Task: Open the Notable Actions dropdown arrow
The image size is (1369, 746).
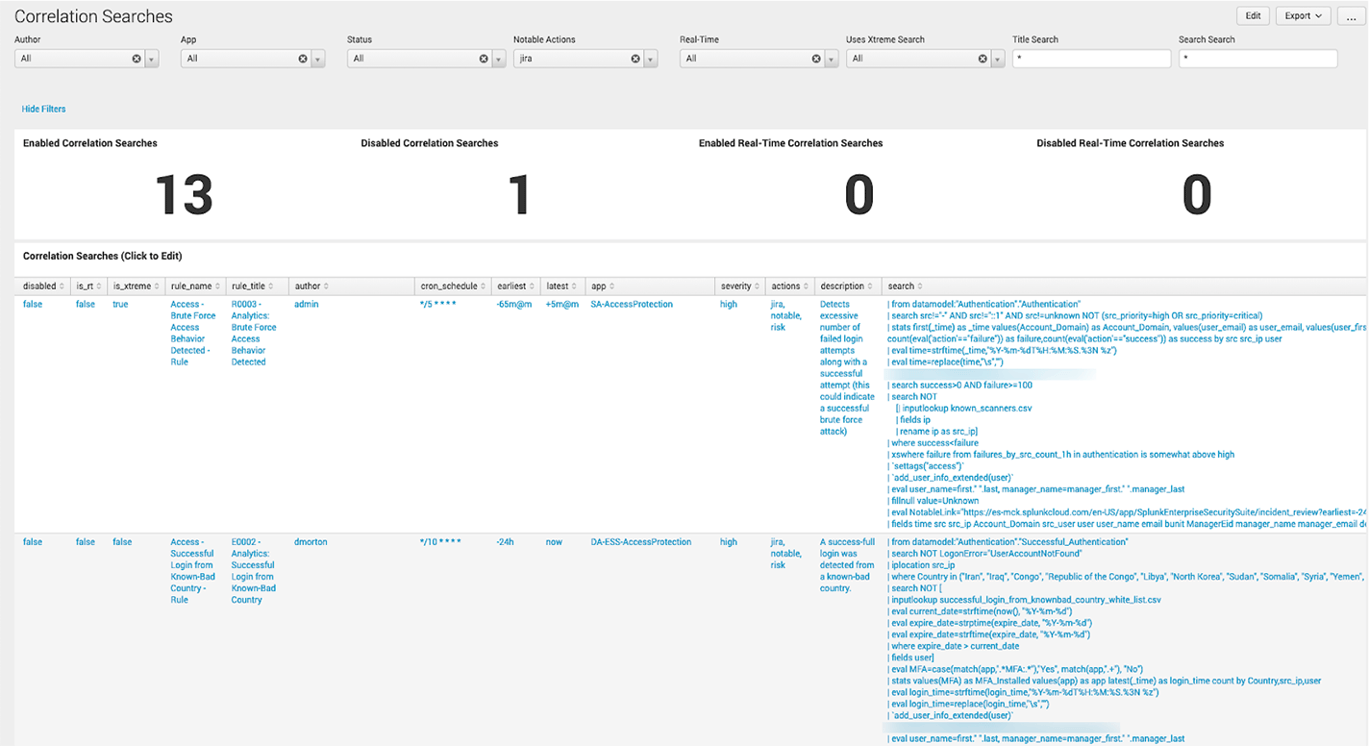Action: coord(650,59)
